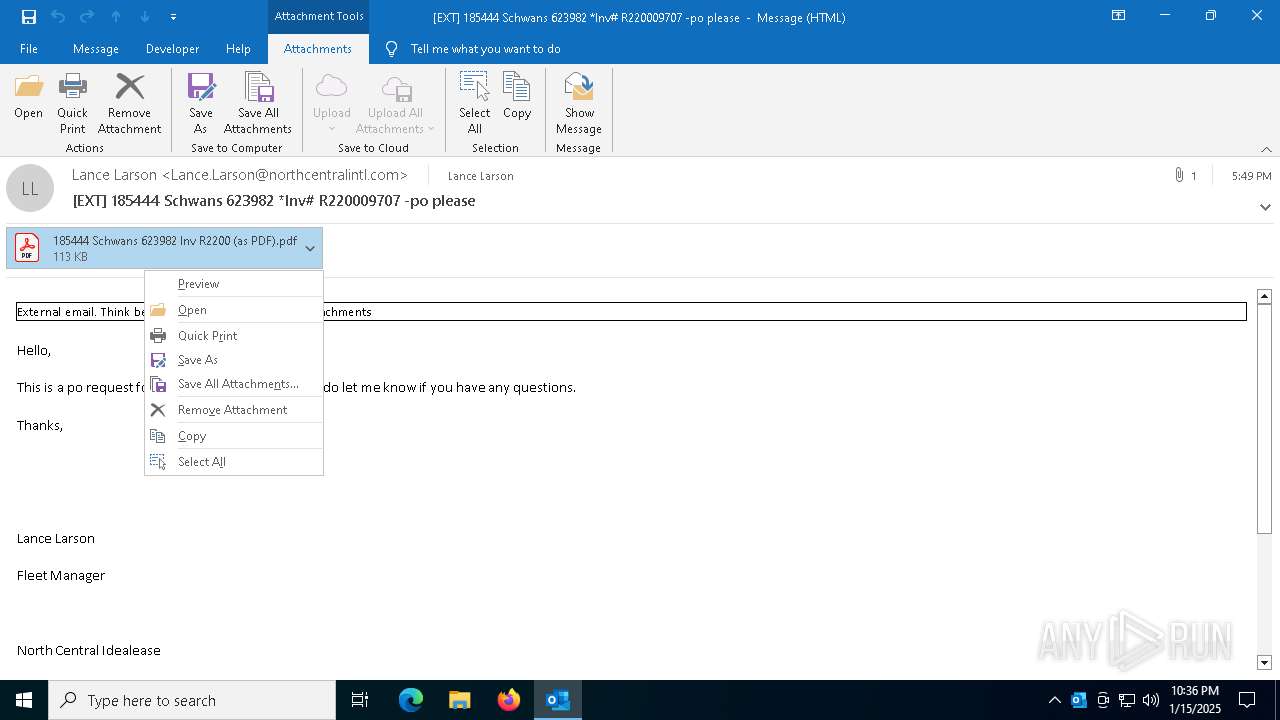
Task: Click the Lance Larson sender name label
Action: pyautogui.click(x=480, y=176)
